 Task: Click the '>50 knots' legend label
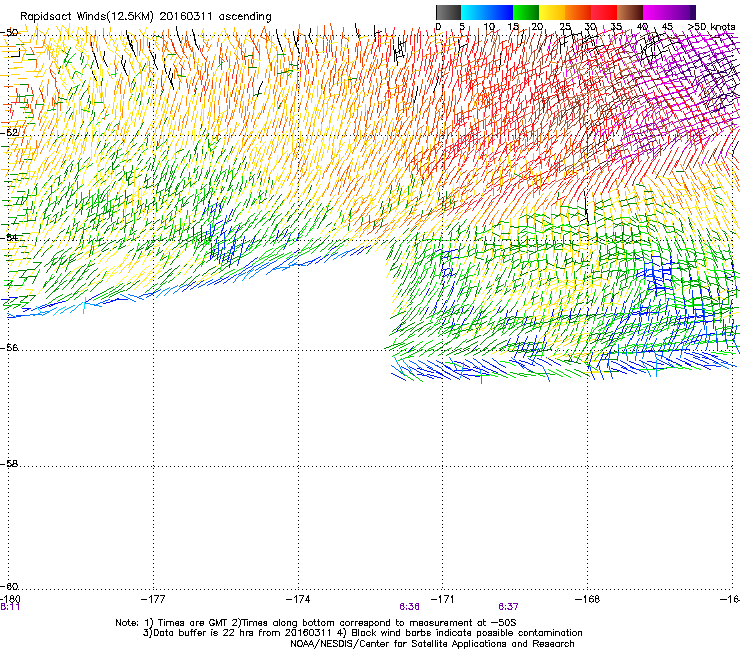coord(711,27)
